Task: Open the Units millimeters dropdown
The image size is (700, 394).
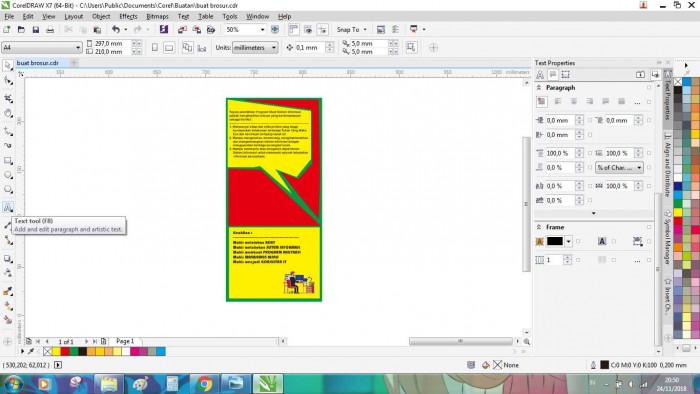Action: click(x=273, y=47)
